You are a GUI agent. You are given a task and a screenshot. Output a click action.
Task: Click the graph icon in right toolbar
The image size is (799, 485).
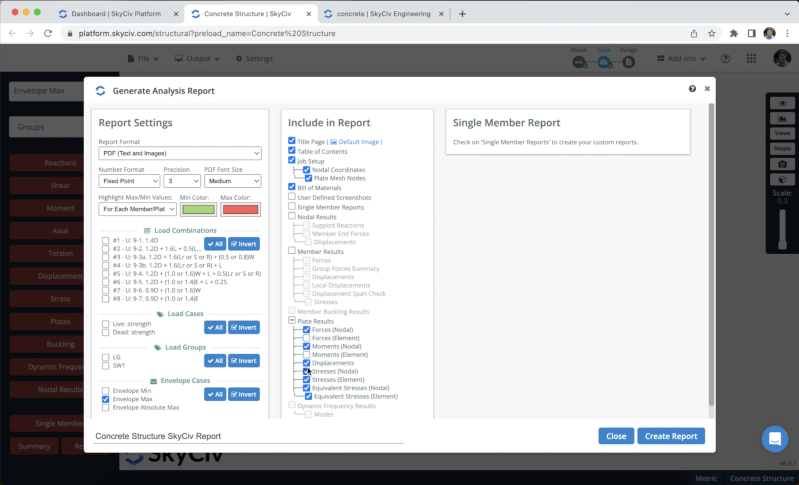coord(782,119)
